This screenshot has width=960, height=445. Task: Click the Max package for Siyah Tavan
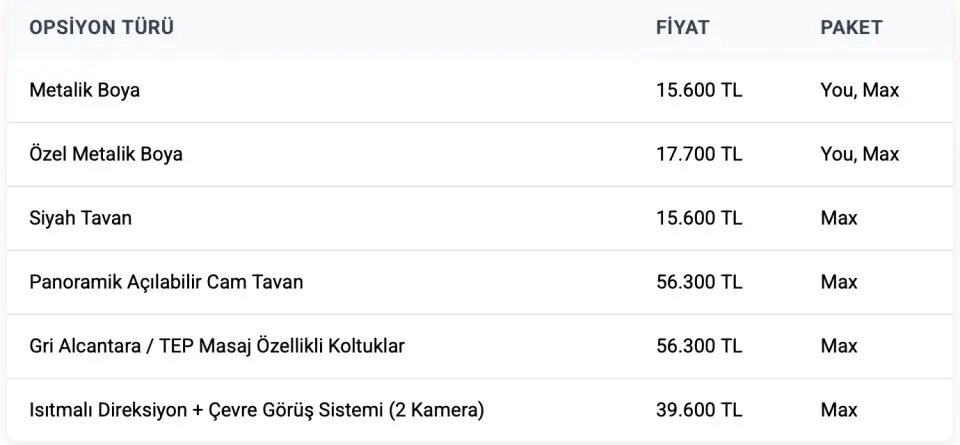tap(839, 219)
